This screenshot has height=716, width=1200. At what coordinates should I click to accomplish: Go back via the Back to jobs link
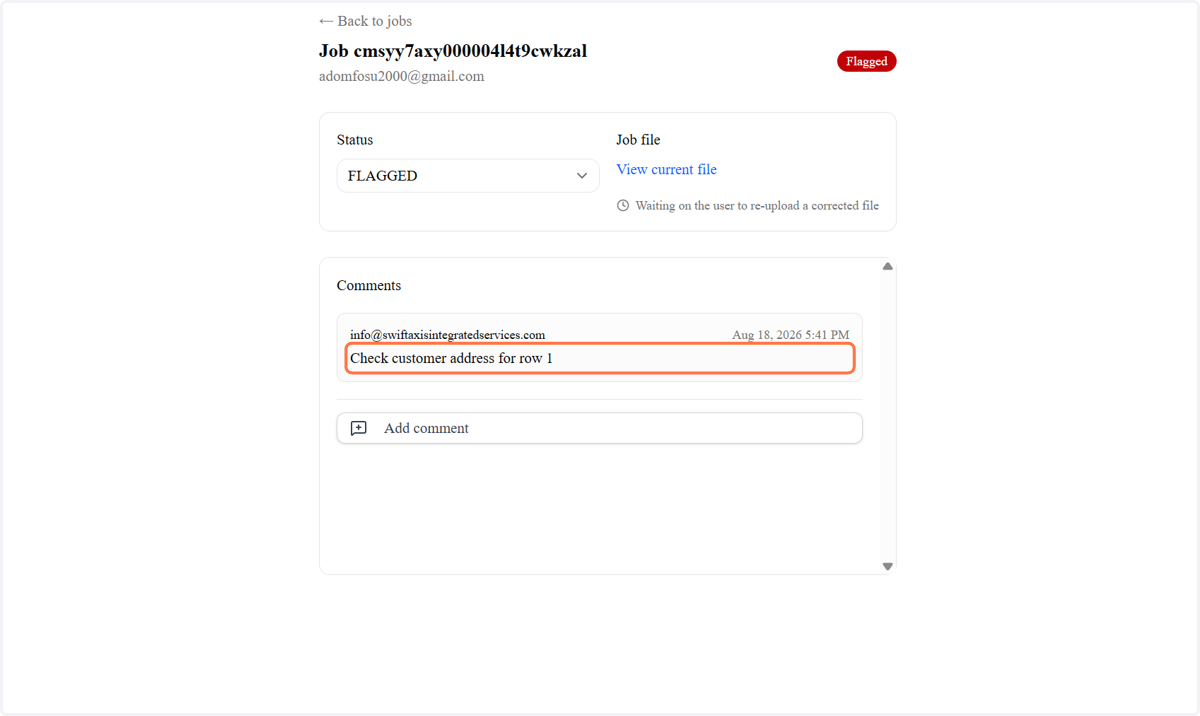coord(365,21)
